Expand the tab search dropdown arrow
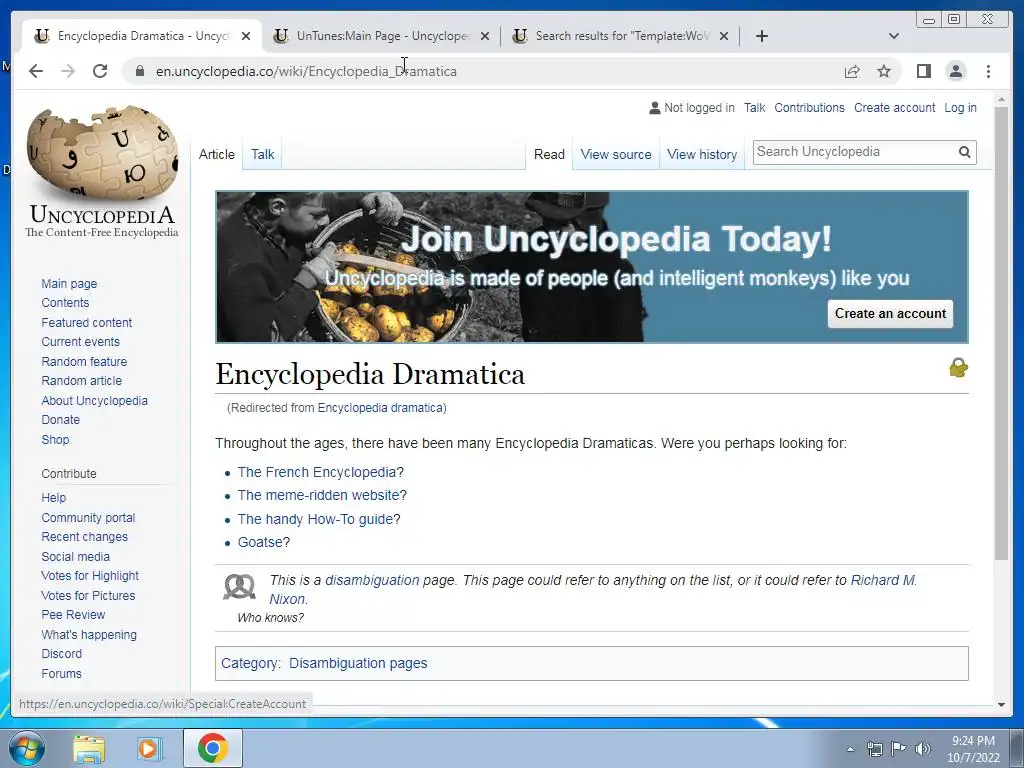Screen dimensions: 1024x768 point(894,36)
